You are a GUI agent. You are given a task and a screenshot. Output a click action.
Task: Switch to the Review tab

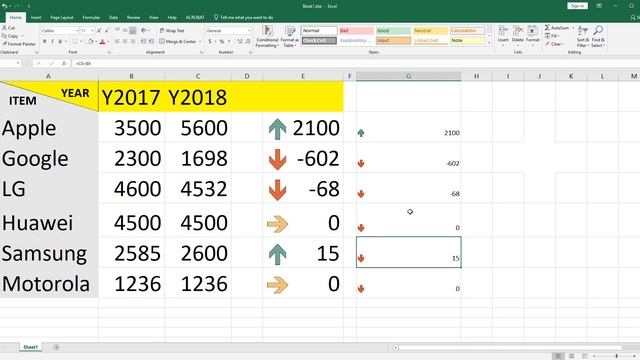[x=133, y=18]
